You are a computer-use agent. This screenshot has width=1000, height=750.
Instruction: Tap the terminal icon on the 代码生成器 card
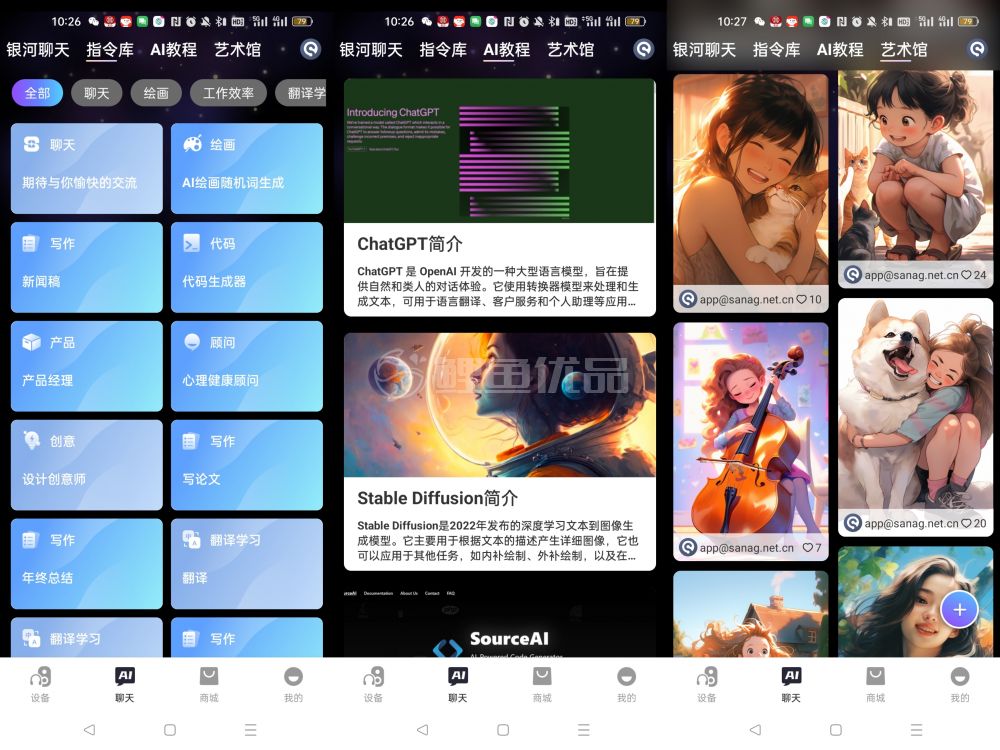point(191,243)
